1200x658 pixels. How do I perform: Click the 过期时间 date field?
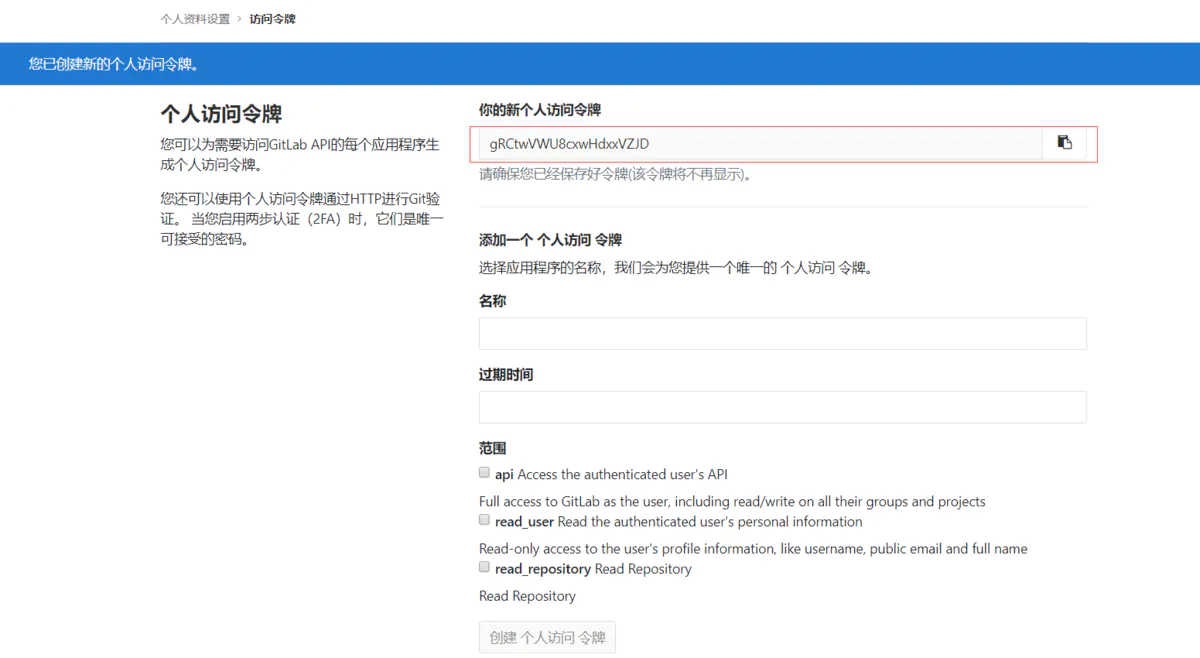click(x=782, y=407)
